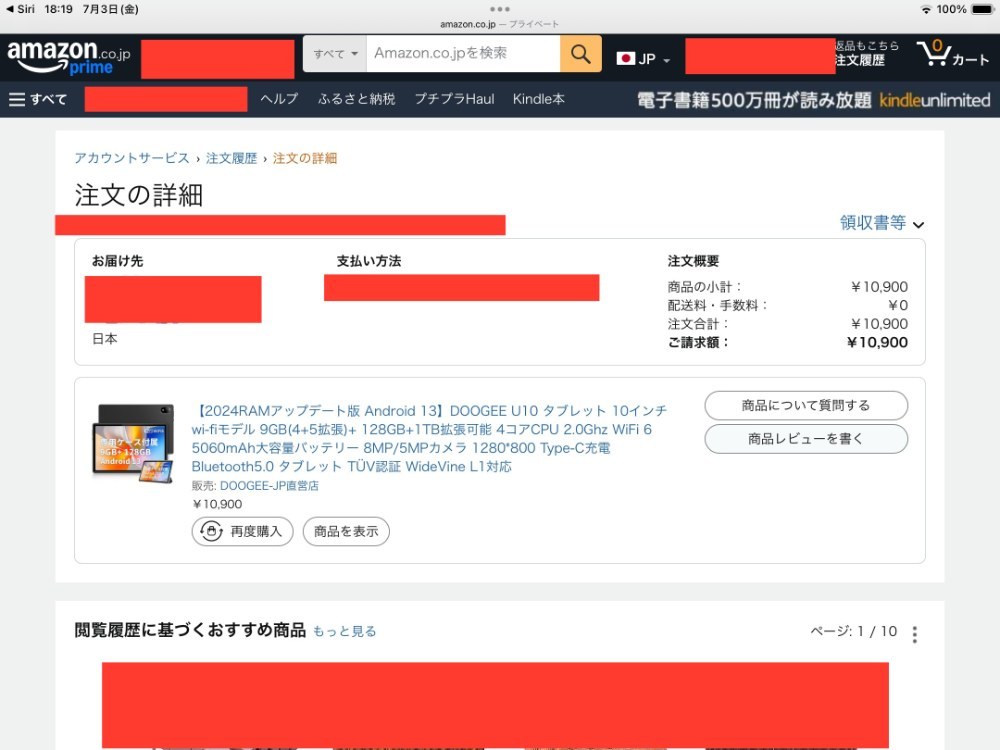The height and width of the screenshot is (750, 1000).
Task: Click 商品について質問する button
Action: pyautogui.click(x=806, y=406)
